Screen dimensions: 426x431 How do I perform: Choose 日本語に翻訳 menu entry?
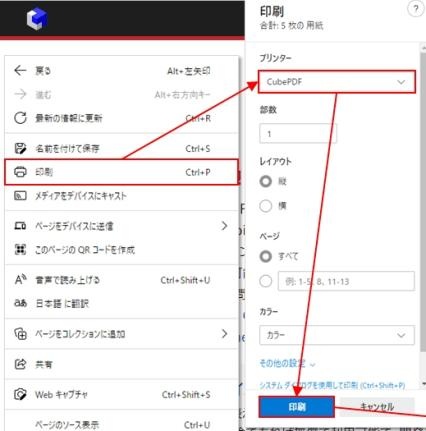pyautogui.click(x=122, y=303)
